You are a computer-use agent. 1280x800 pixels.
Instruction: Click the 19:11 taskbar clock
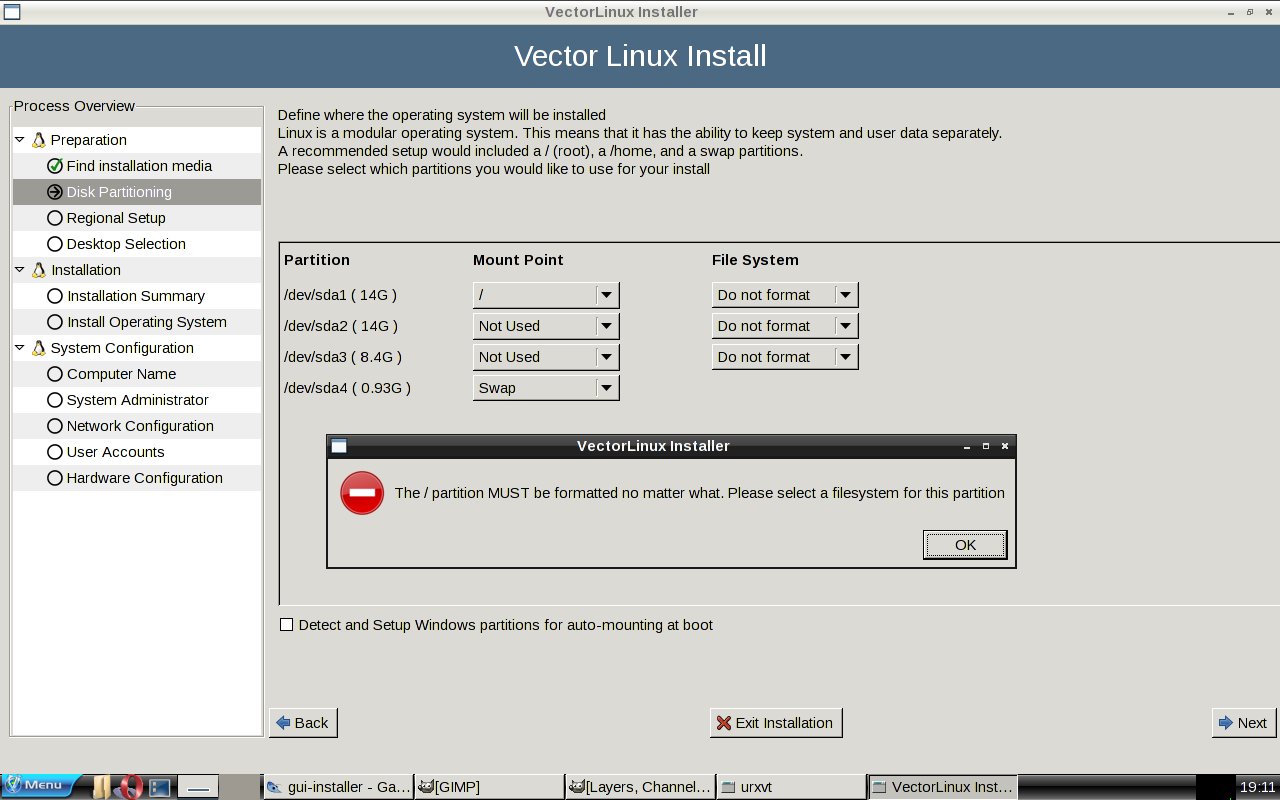[x=1257, y=787]
